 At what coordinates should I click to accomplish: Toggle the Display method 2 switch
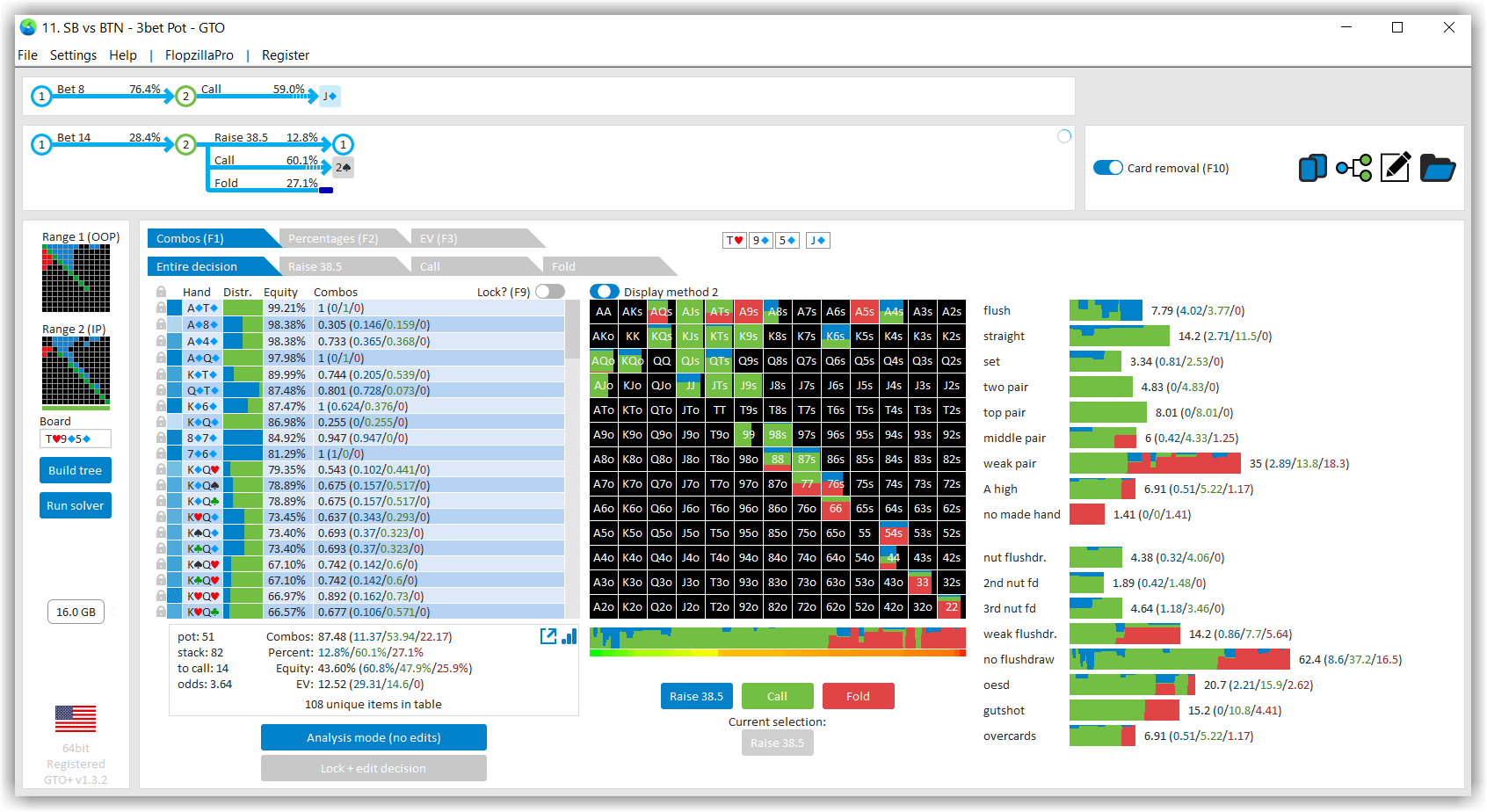click(605, 292)
